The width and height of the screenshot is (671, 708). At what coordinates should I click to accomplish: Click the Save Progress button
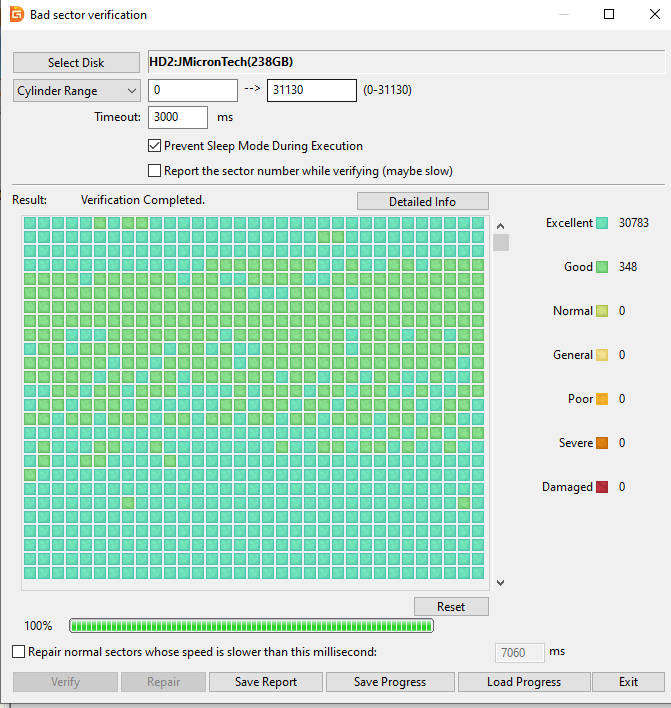390,682
